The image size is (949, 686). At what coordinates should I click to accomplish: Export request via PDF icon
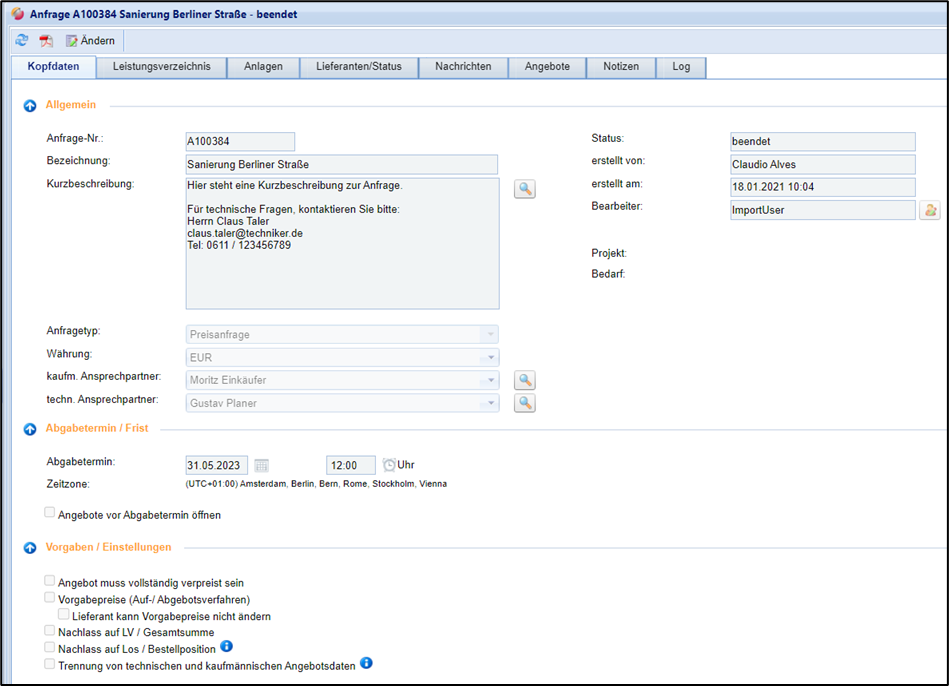46,41
